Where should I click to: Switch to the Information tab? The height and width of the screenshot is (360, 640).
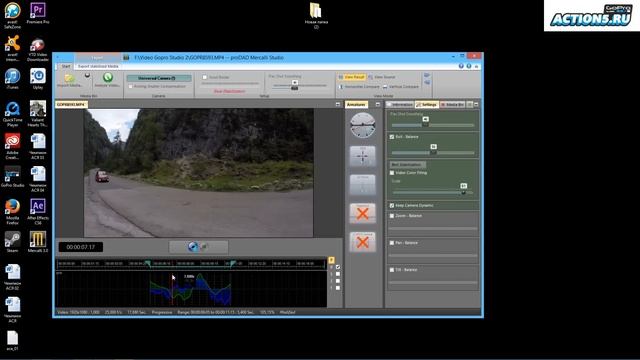point(400,104)
